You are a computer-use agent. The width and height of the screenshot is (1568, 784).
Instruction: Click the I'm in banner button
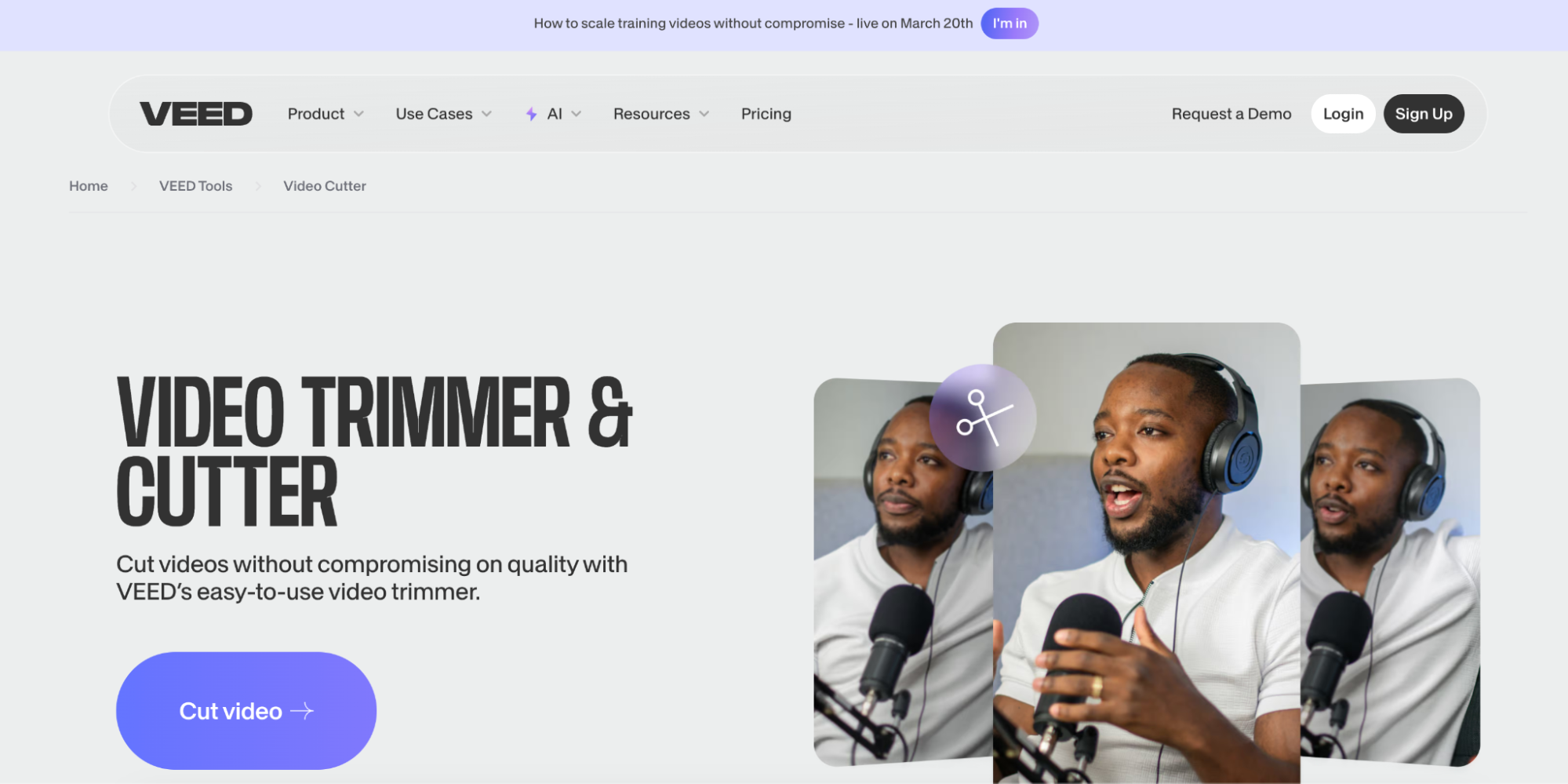(1010, 24)
